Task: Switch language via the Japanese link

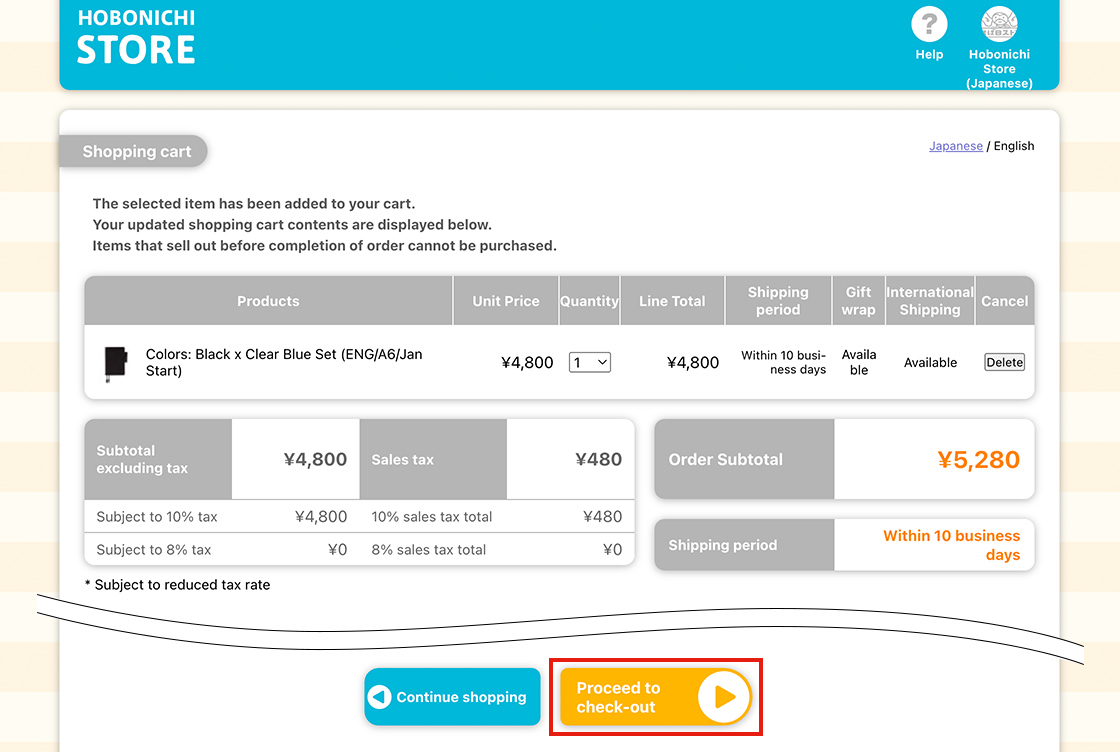Action: [956, 146]
